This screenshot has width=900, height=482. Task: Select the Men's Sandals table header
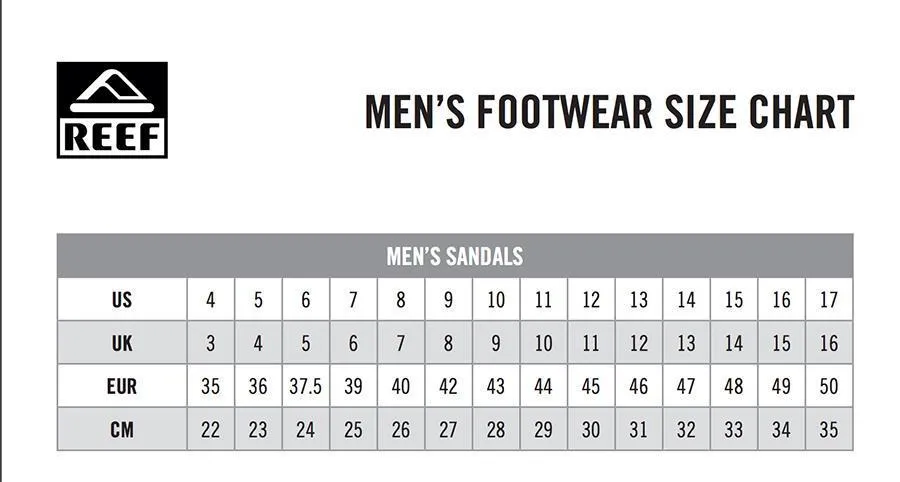pos(455,256)
